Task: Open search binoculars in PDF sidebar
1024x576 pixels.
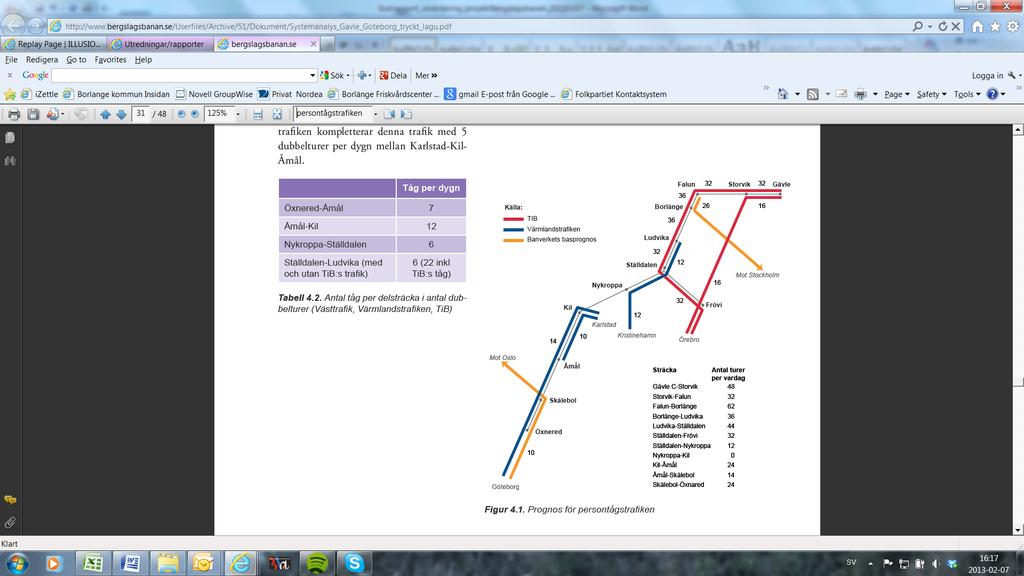Action: 10,161
